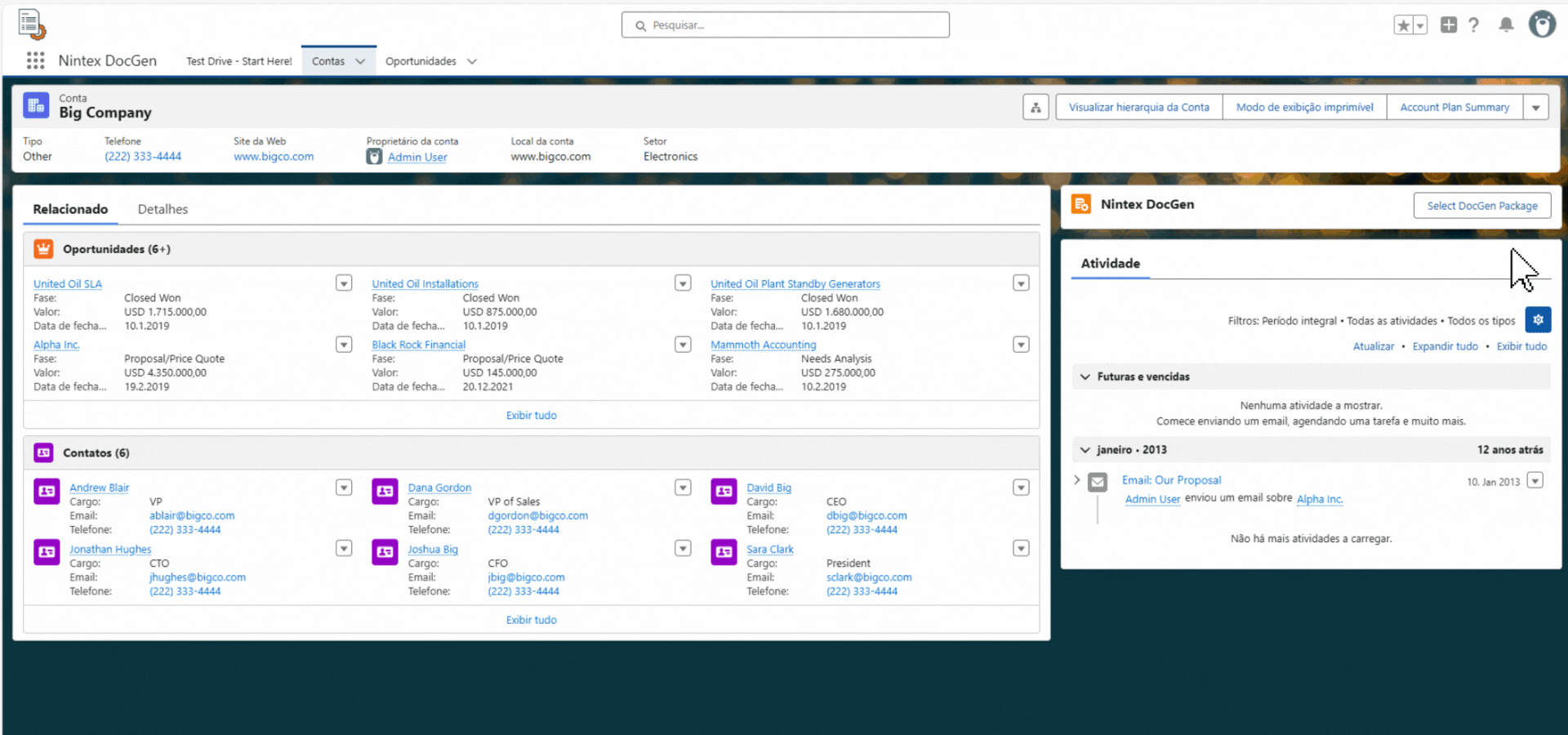Click the Pesquisar search field
This screenshot has width=1568, height=735.
click(x=786, y=25)
